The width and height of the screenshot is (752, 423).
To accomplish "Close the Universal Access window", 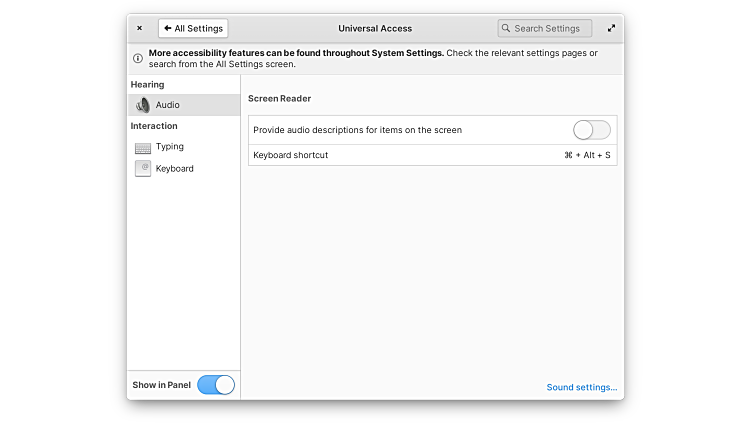I will [139, 29].
